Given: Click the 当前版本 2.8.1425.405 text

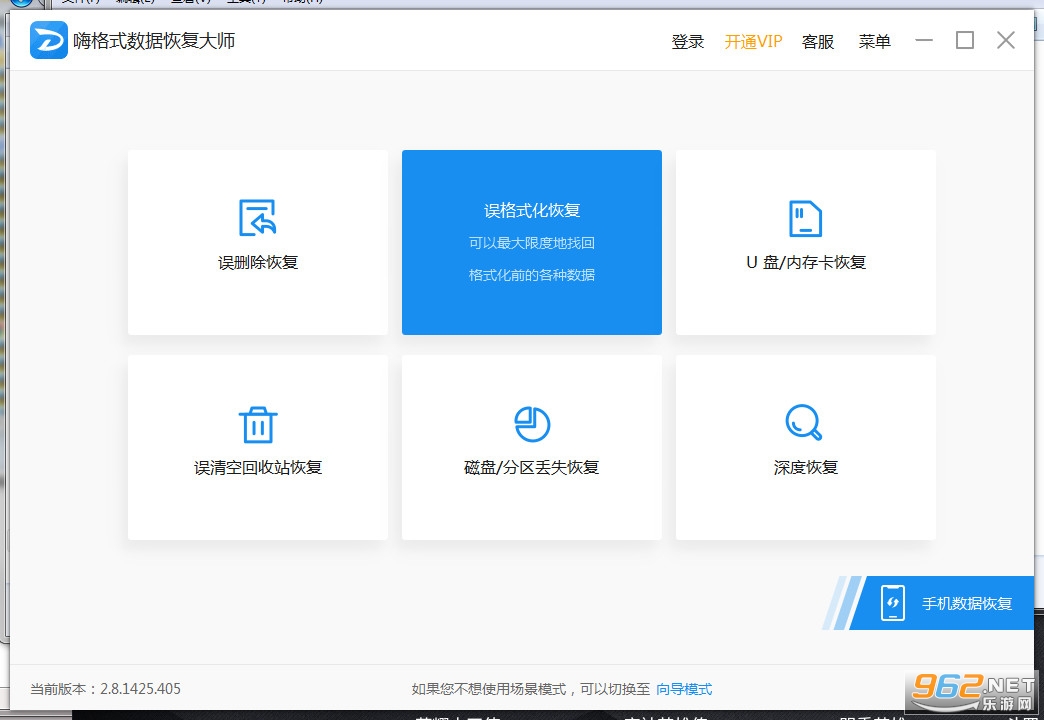Looking at the screenshot, I should [105, 689].
